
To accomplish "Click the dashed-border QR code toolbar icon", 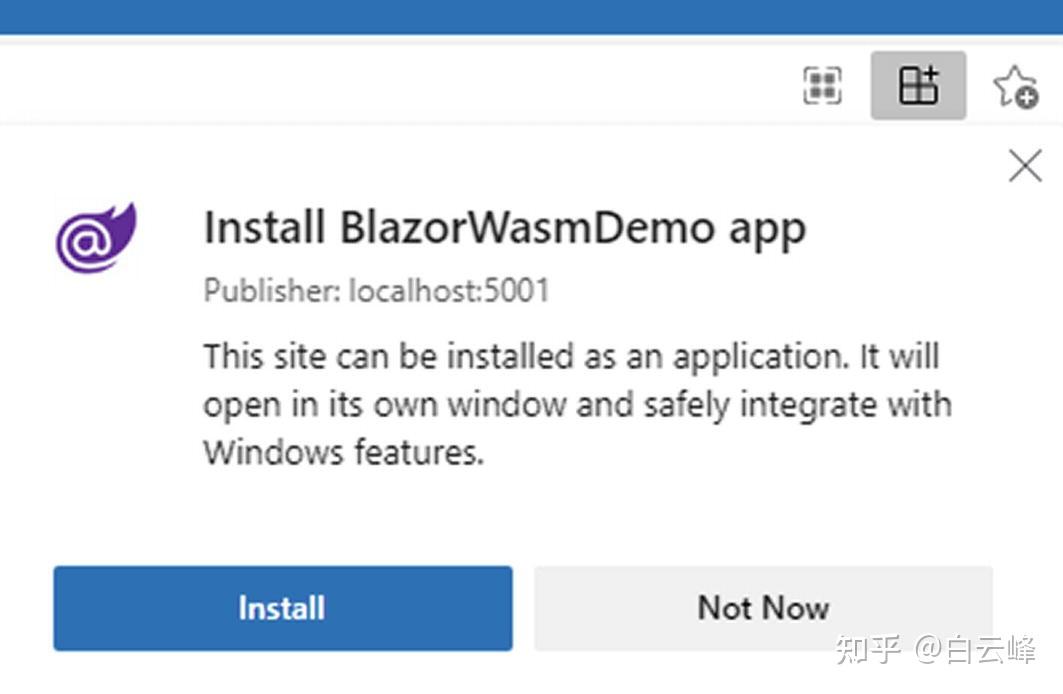I will click(x=822, y=86).
